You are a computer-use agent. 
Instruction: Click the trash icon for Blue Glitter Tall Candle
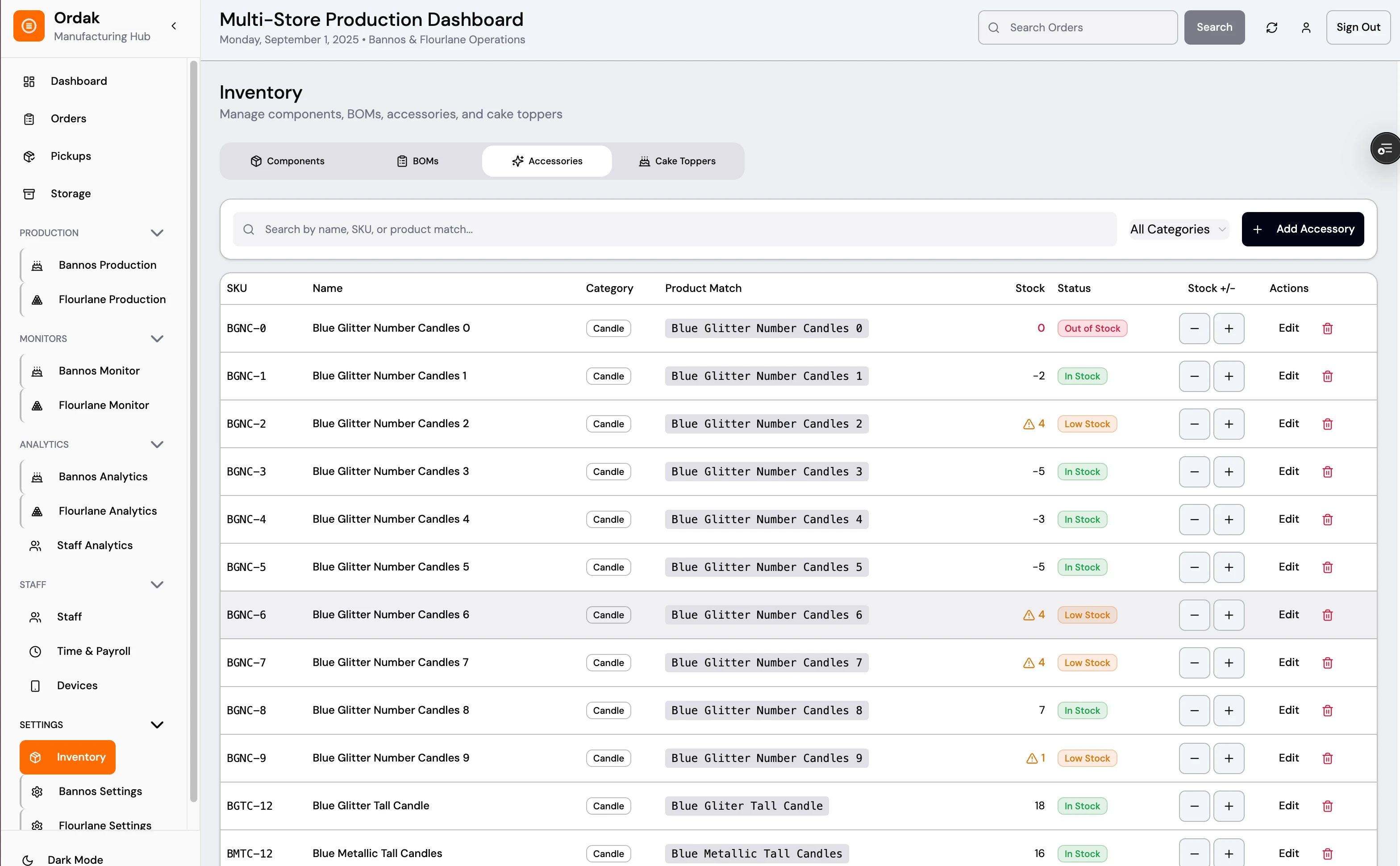click(1327, 806)
